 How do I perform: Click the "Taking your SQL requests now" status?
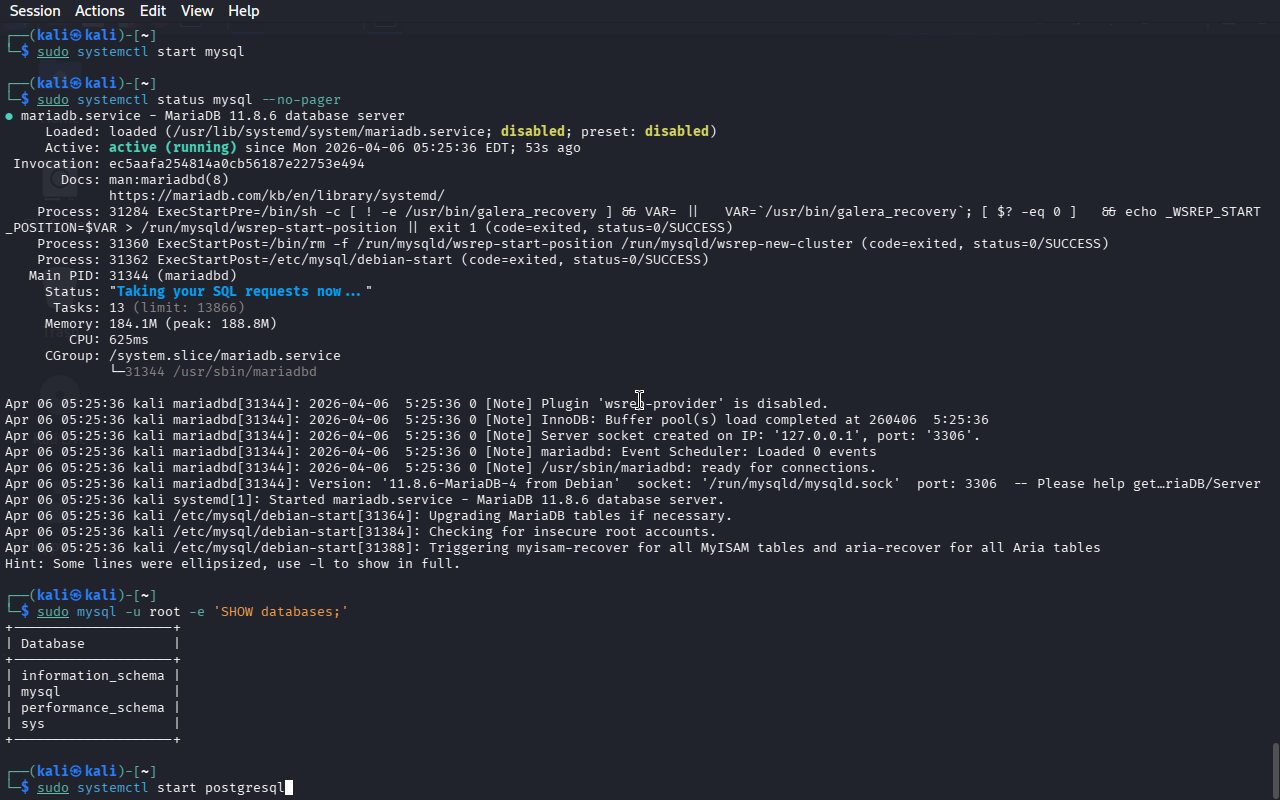(240, 292)
